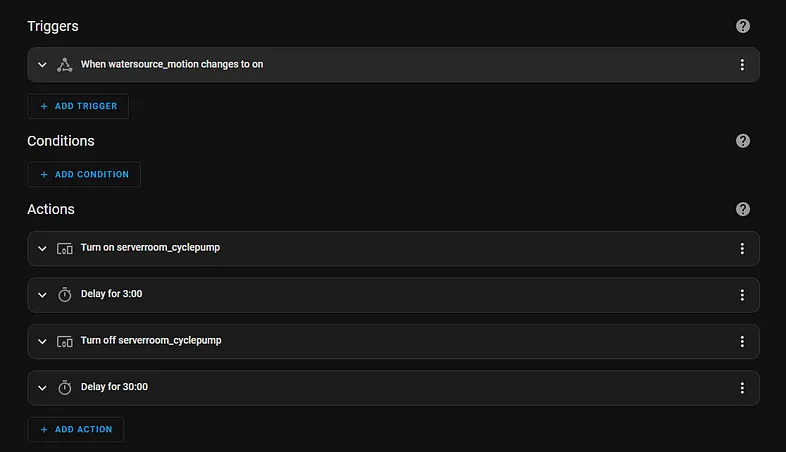Open three-dot menu for Turn on serverroom_cyclepump
The width and height of the screenshot is (786, 452).
point(742,249)
